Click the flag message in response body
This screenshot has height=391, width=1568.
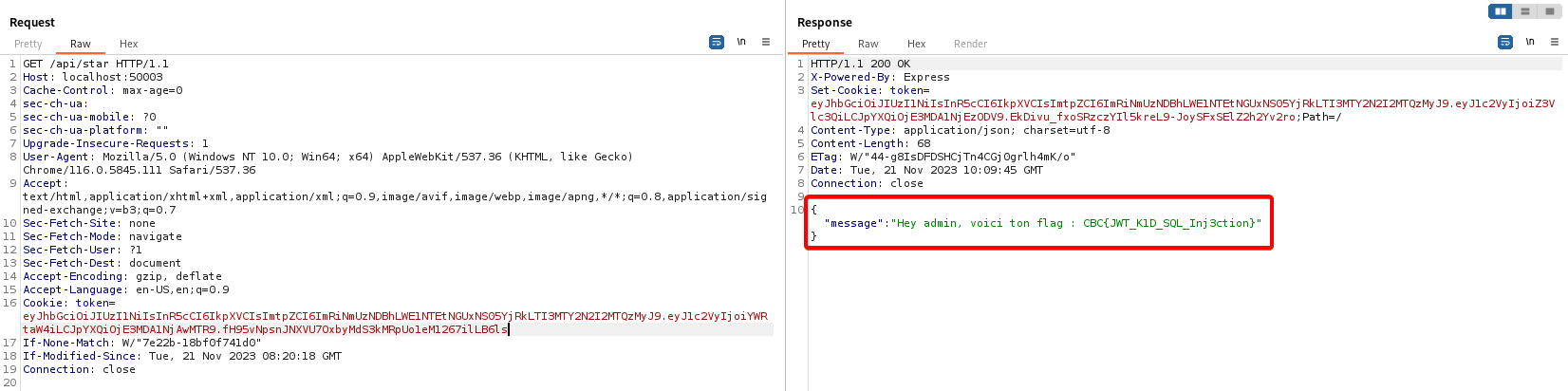pyautogui.click(x=1042, y=223)
